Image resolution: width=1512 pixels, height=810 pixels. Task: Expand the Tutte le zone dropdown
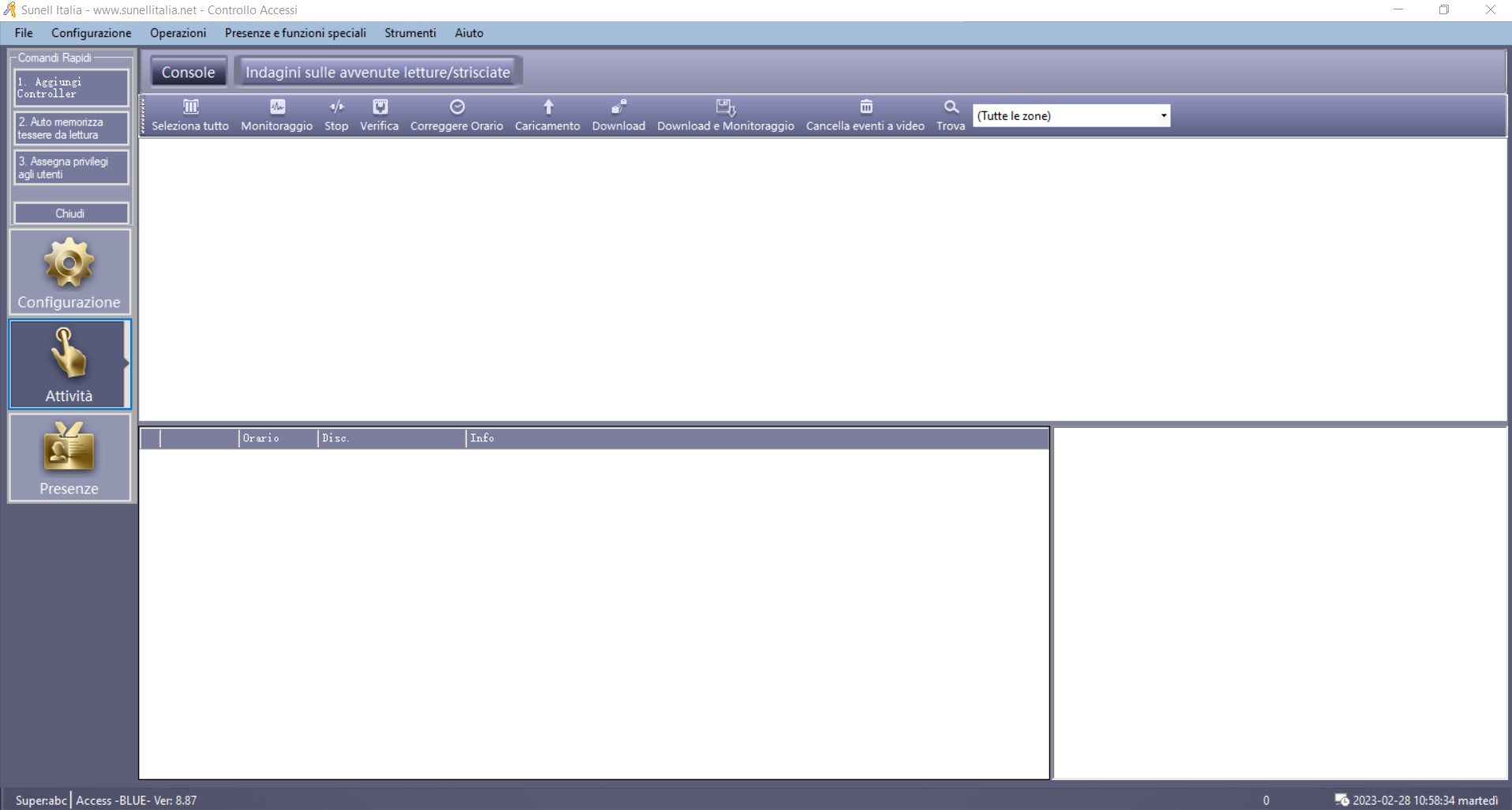(1164, 116)
